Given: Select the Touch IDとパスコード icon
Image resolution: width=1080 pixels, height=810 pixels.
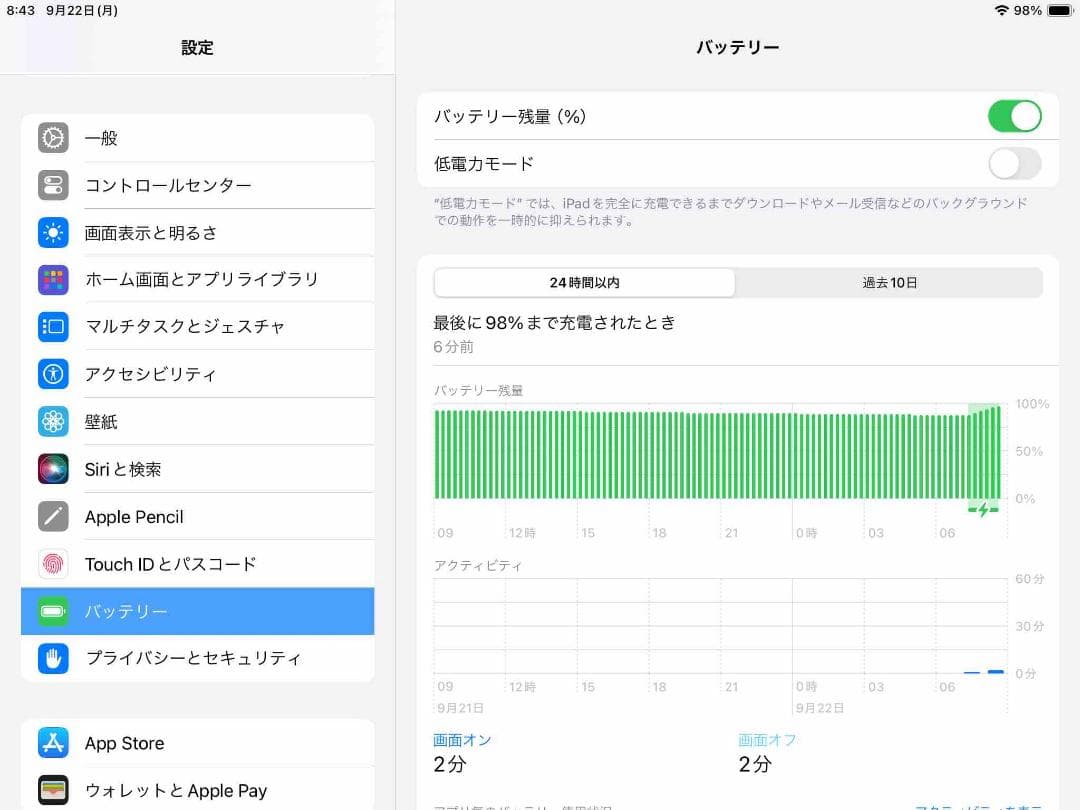Looking at the screenshot, I should [x=52, y=563].
